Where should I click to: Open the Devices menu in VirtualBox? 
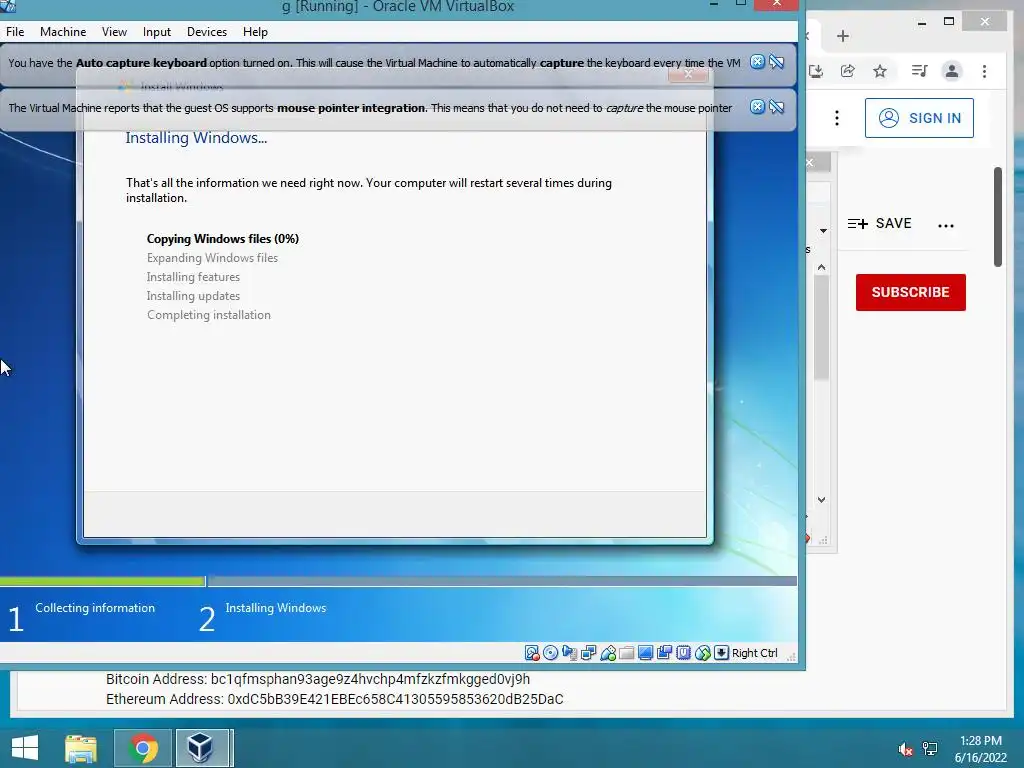click(x=207, y=31)
